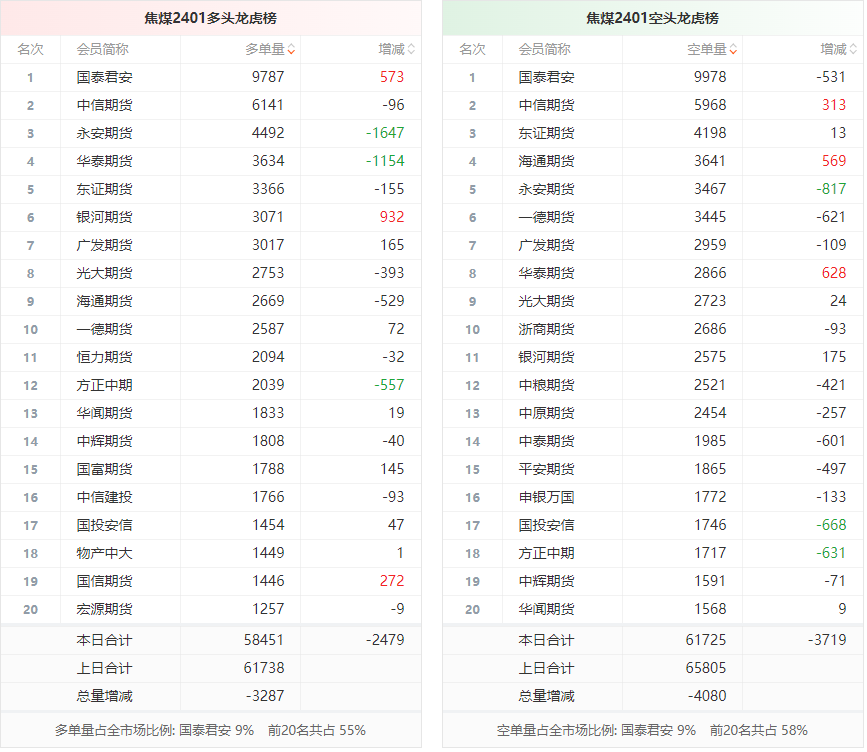Sort short table by 空单量 sort arrows
Screen dimensions: 867x752
coord(733,50)
